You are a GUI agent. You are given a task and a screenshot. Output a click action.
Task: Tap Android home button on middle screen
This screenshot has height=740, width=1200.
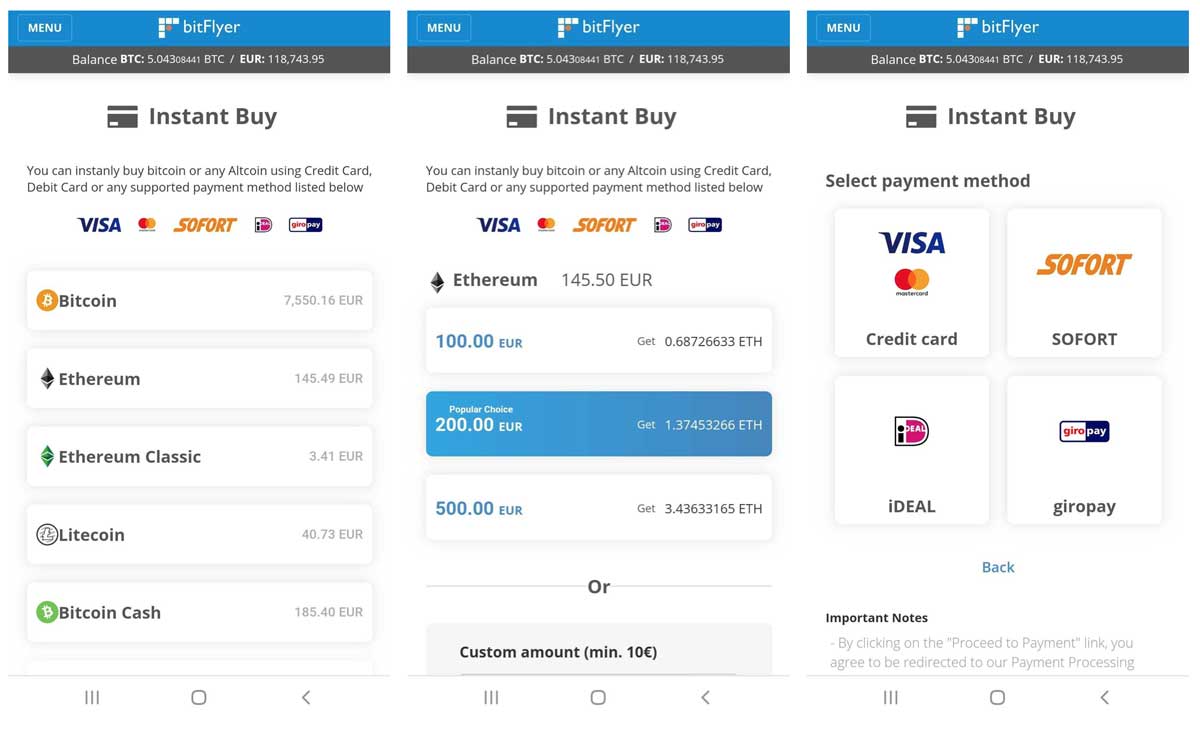tap(598, 697)
